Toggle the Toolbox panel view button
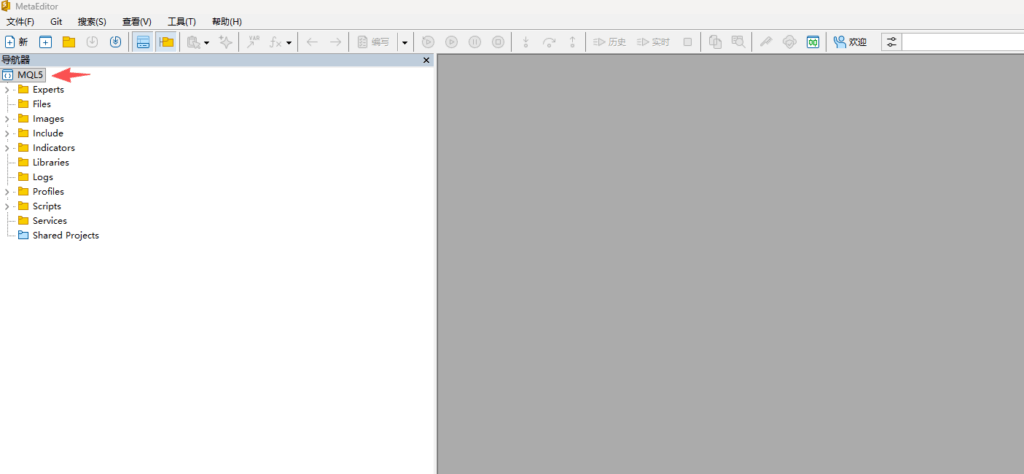This screenshot has height=474, width=1024. (x=143, y=42)
